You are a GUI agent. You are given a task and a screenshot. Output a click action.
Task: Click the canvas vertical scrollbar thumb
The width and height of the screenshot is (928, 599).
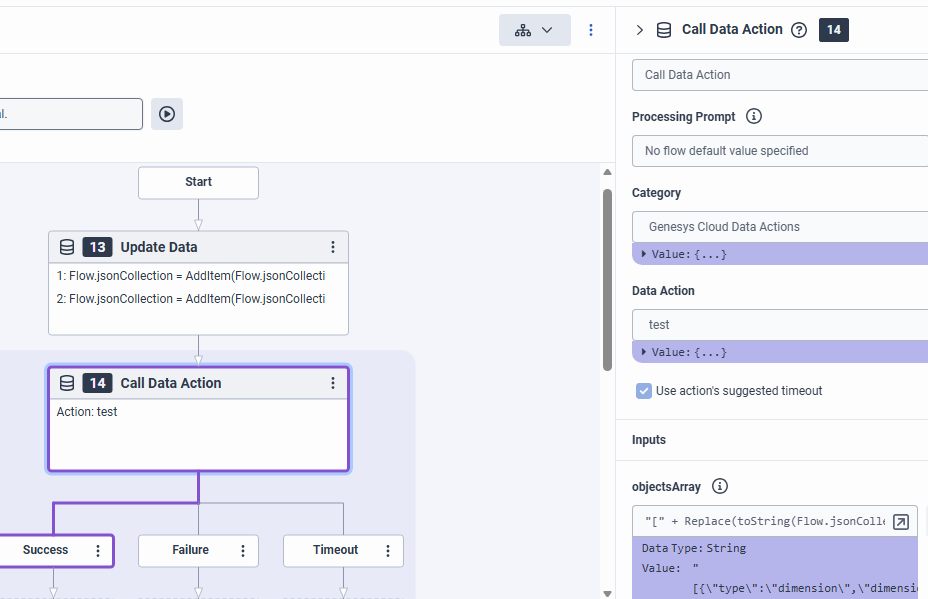[x=606, y=280]
